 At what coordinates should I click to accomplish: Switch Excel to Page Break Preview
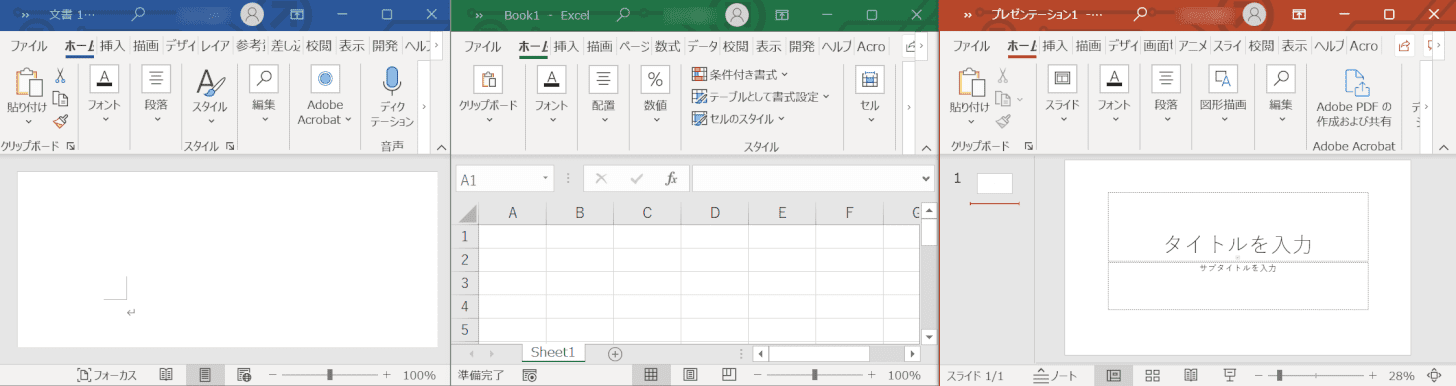tap(729, 375)
